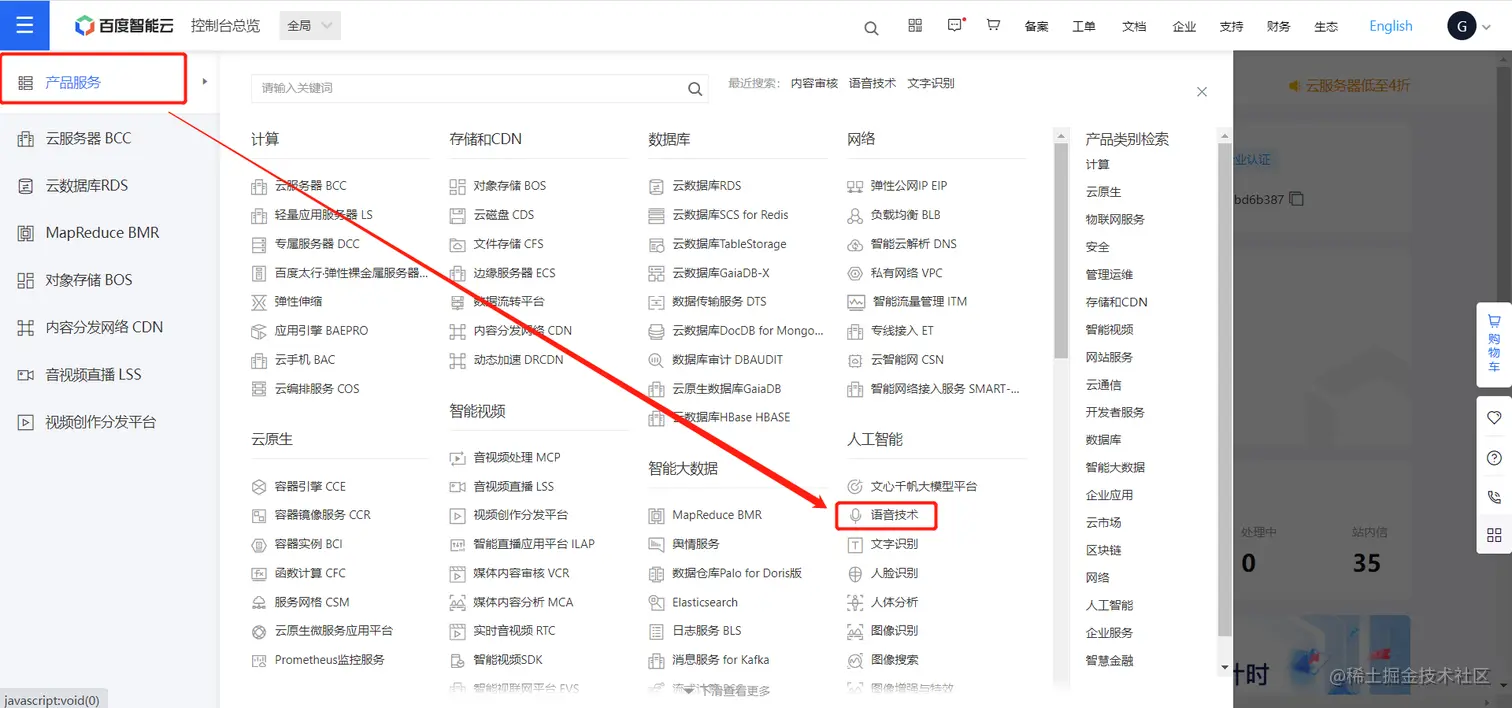
Task: Click the help question mark side icon
Action: pos(1494,457)
